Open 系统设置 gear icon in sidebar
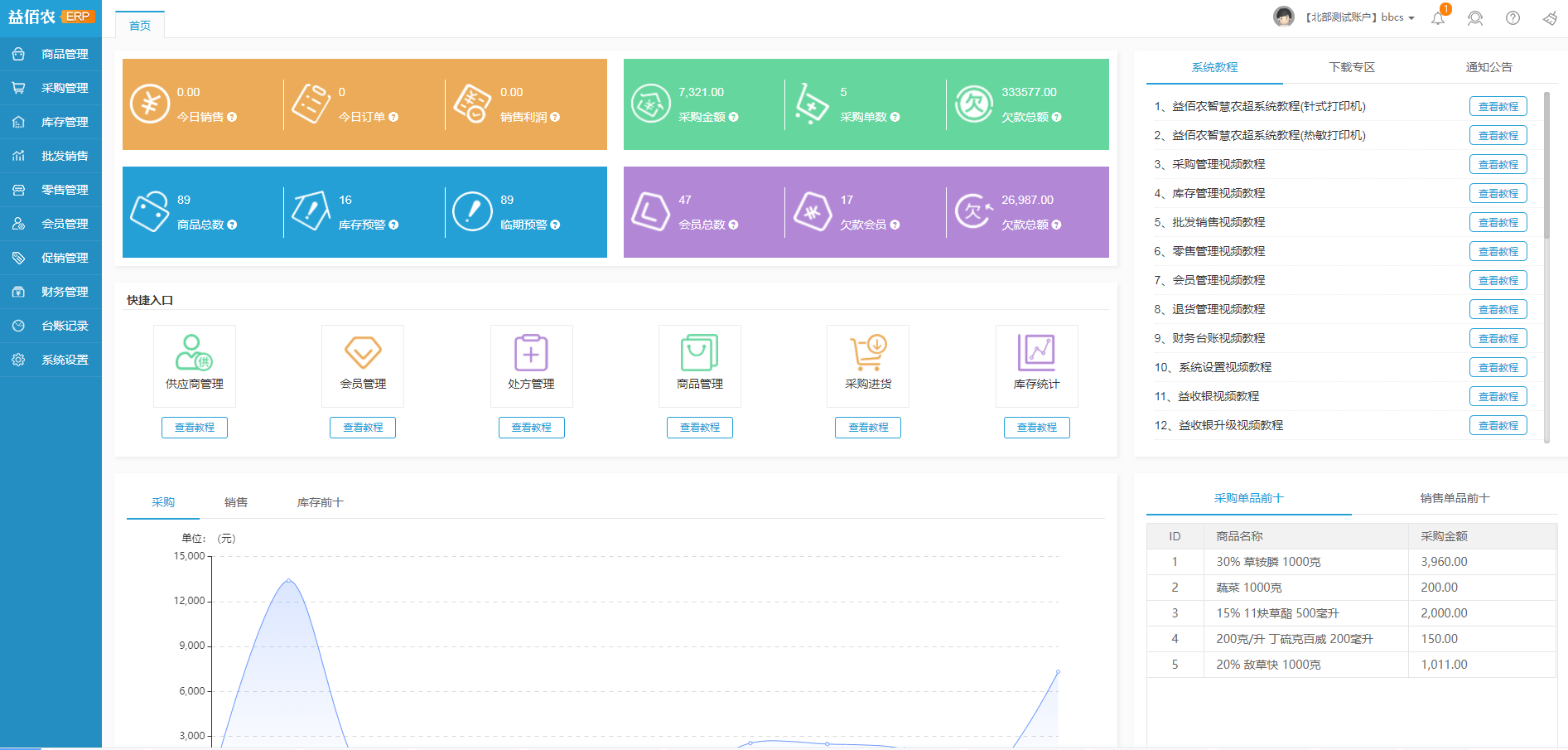The image size is (1568, 750). [18, 360]
